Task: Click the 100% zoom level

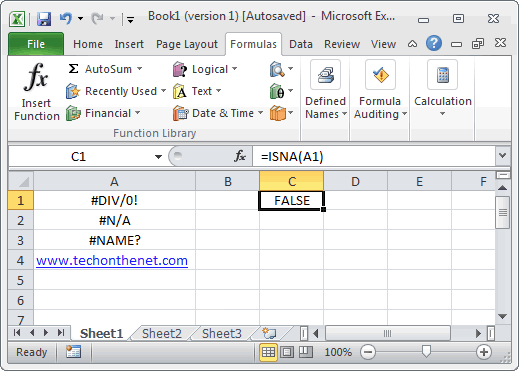Action: point(338,352)
